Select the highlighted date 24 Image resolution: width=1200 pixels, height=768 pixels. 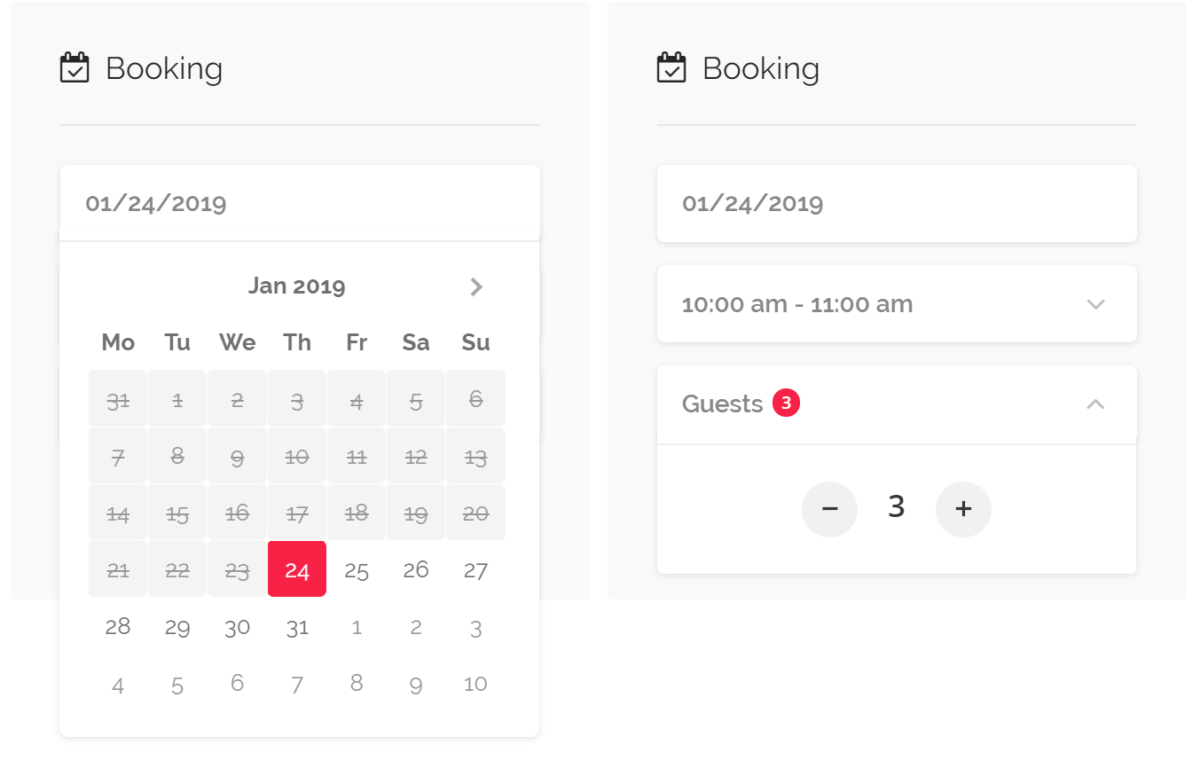[297, 570]
